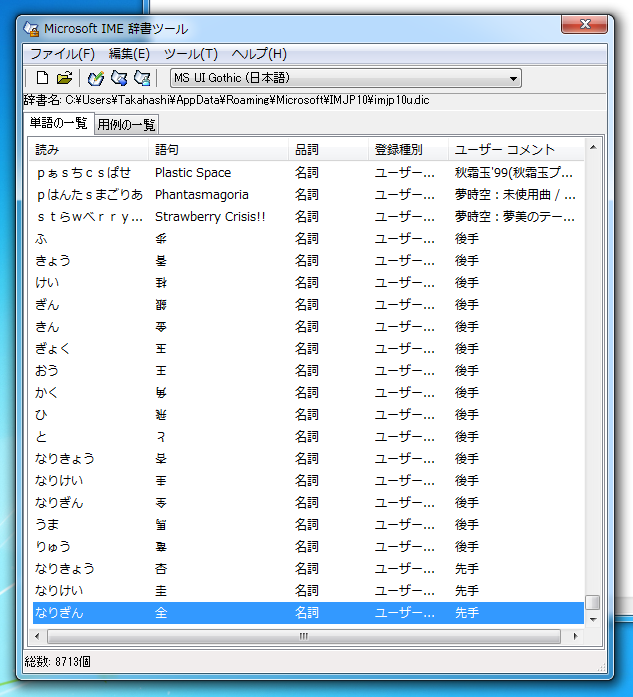This screenshot has height=697, width=633.
Task: Click the horizontal scrollbar left arrow
Action: 37,637
